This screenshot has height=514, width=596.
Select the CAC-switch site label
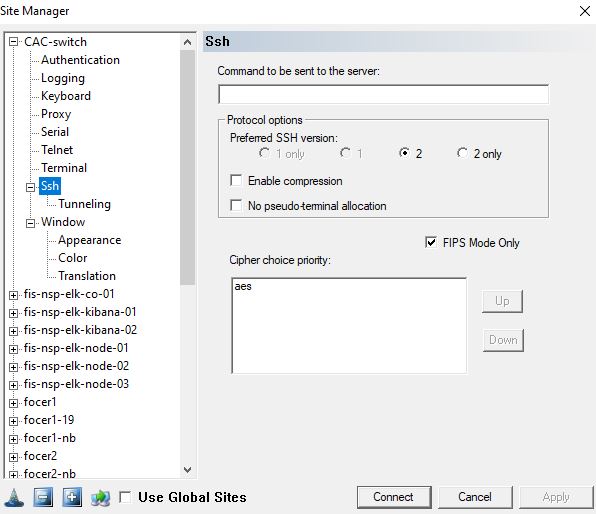55,42
